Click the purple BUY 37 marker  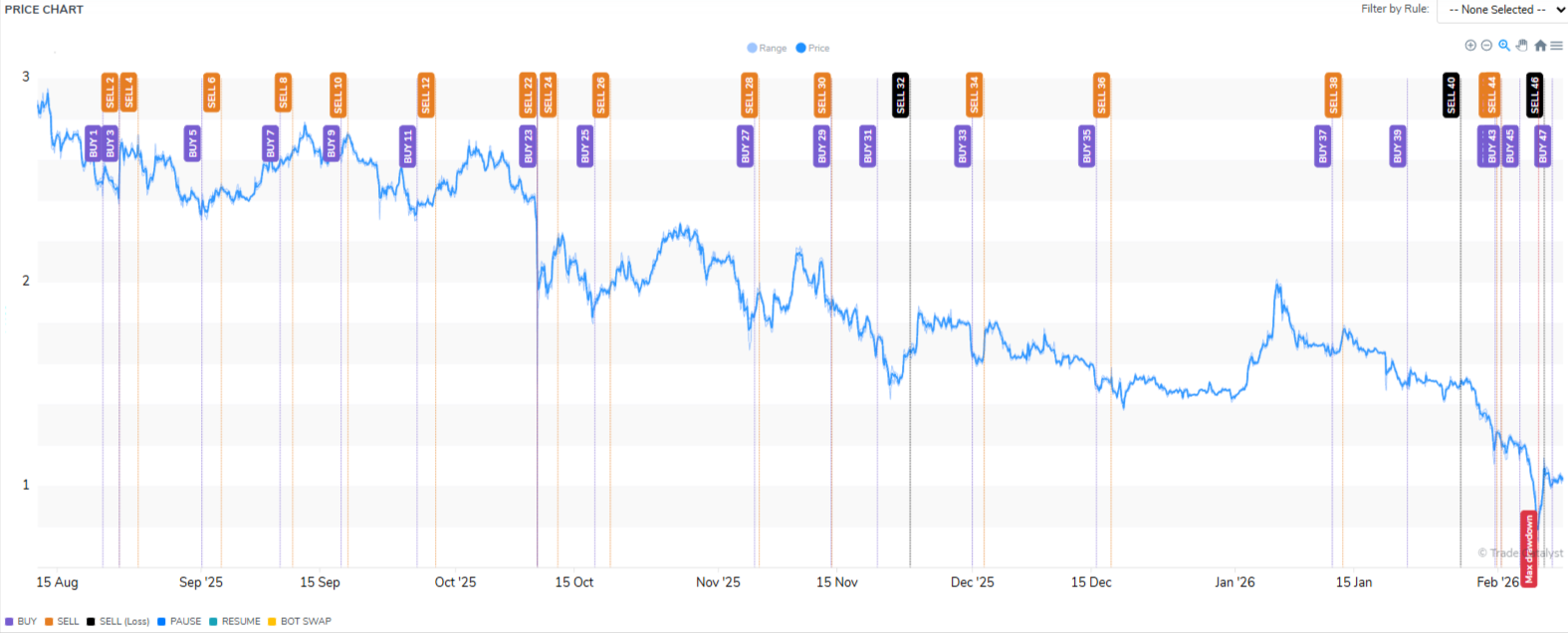coord(1322,145)
